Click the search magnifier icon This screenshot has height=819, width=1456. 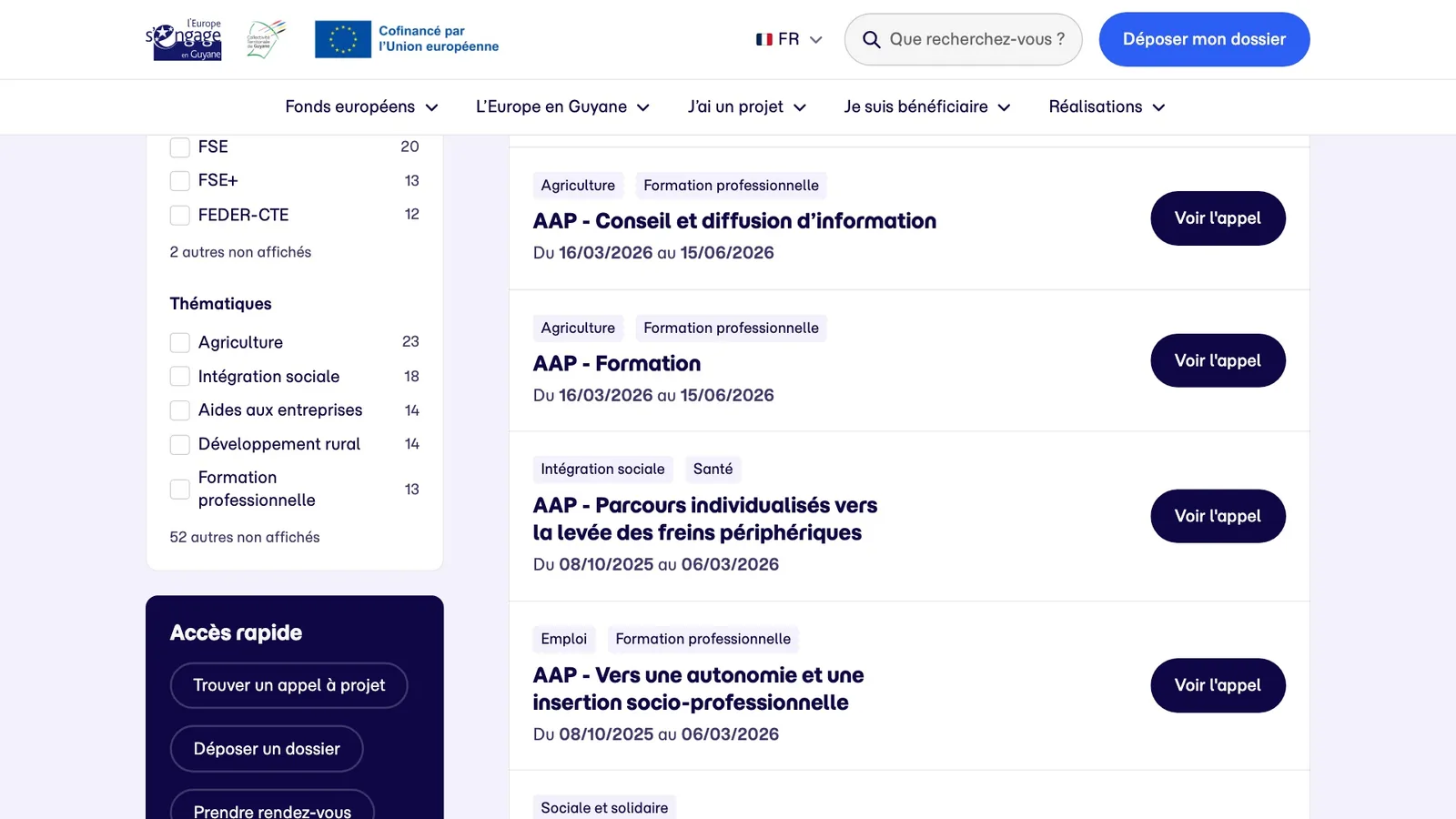(x=871, y=40)
